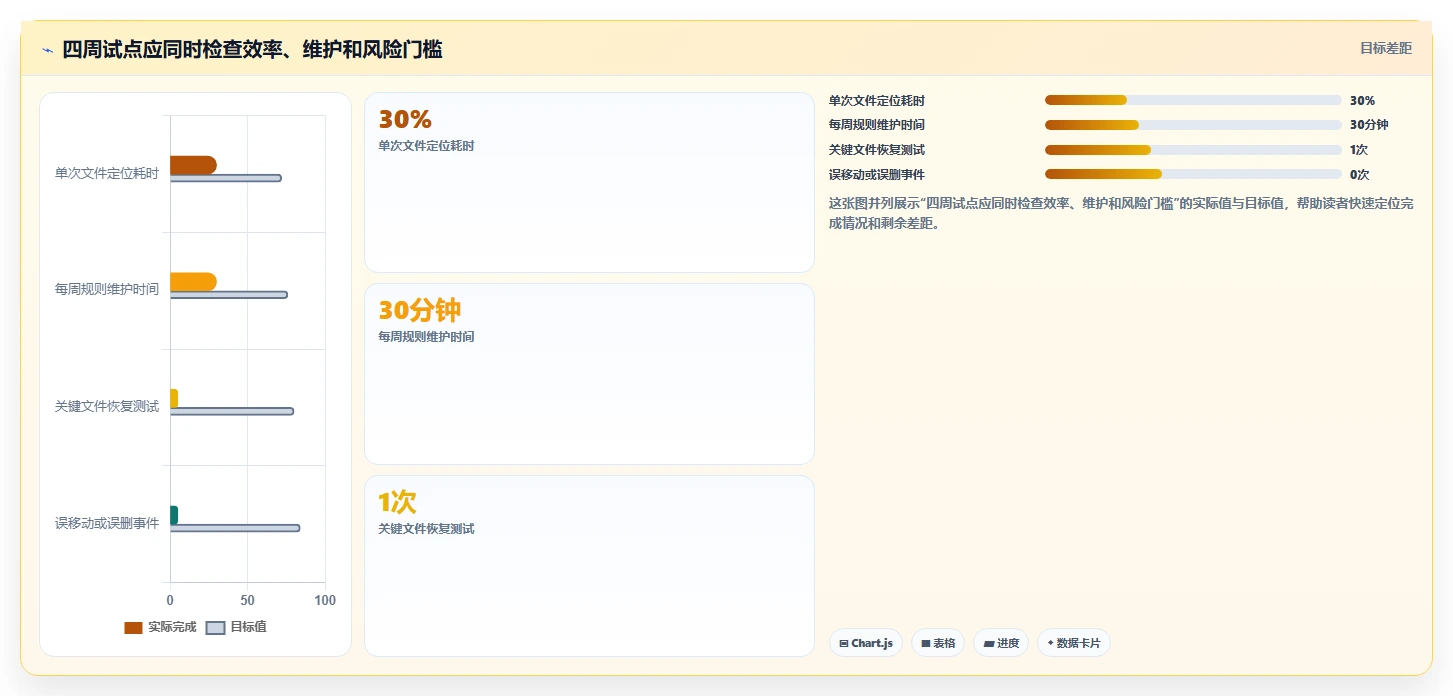Click the description paragraph starting 这张图并列展示

1121,213
